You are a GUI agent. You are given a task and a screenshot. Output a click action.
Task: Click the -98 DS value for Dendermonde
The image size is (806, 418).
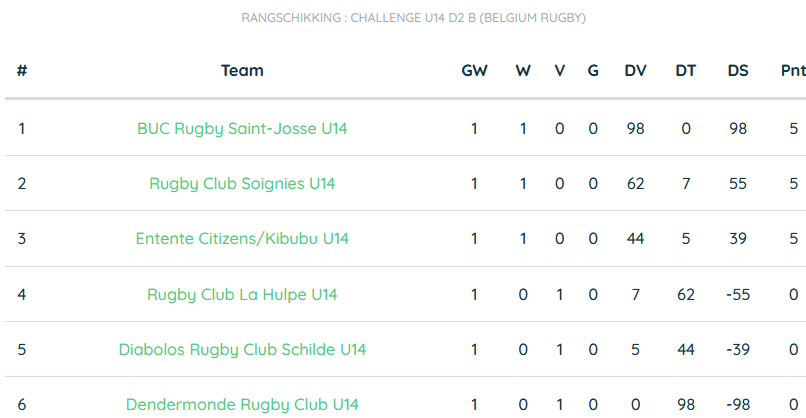[x=738, y=405]
